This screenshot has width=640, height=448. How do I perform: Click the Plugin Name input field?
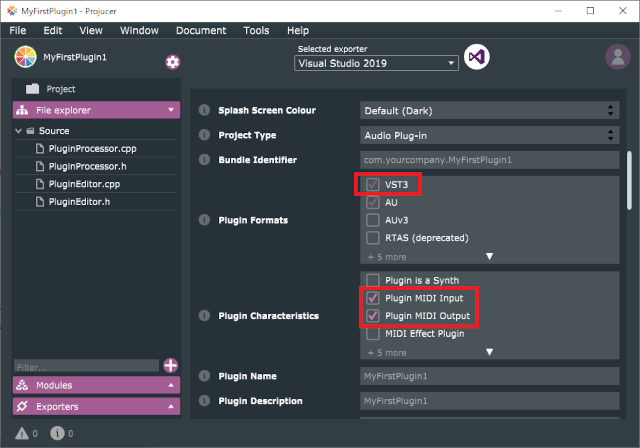[x=489, y=376]
